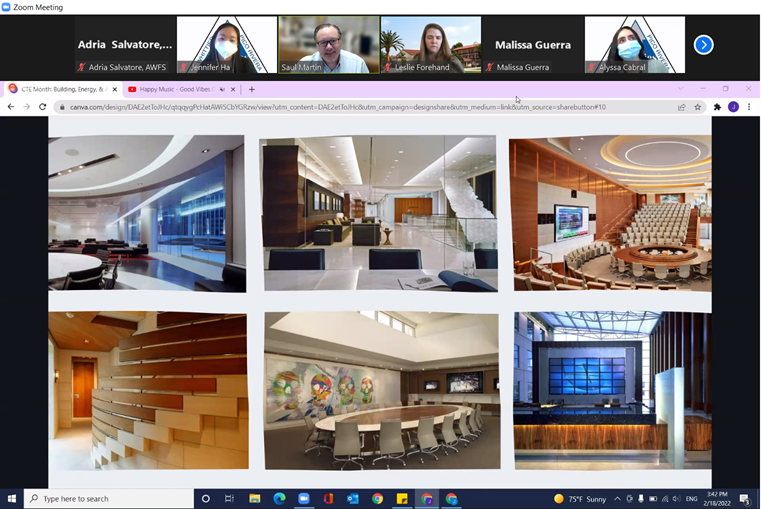The width and height of the screenshot is (761, 509).
Task: Click the browser back arrow
Action: tap(11, 107)
